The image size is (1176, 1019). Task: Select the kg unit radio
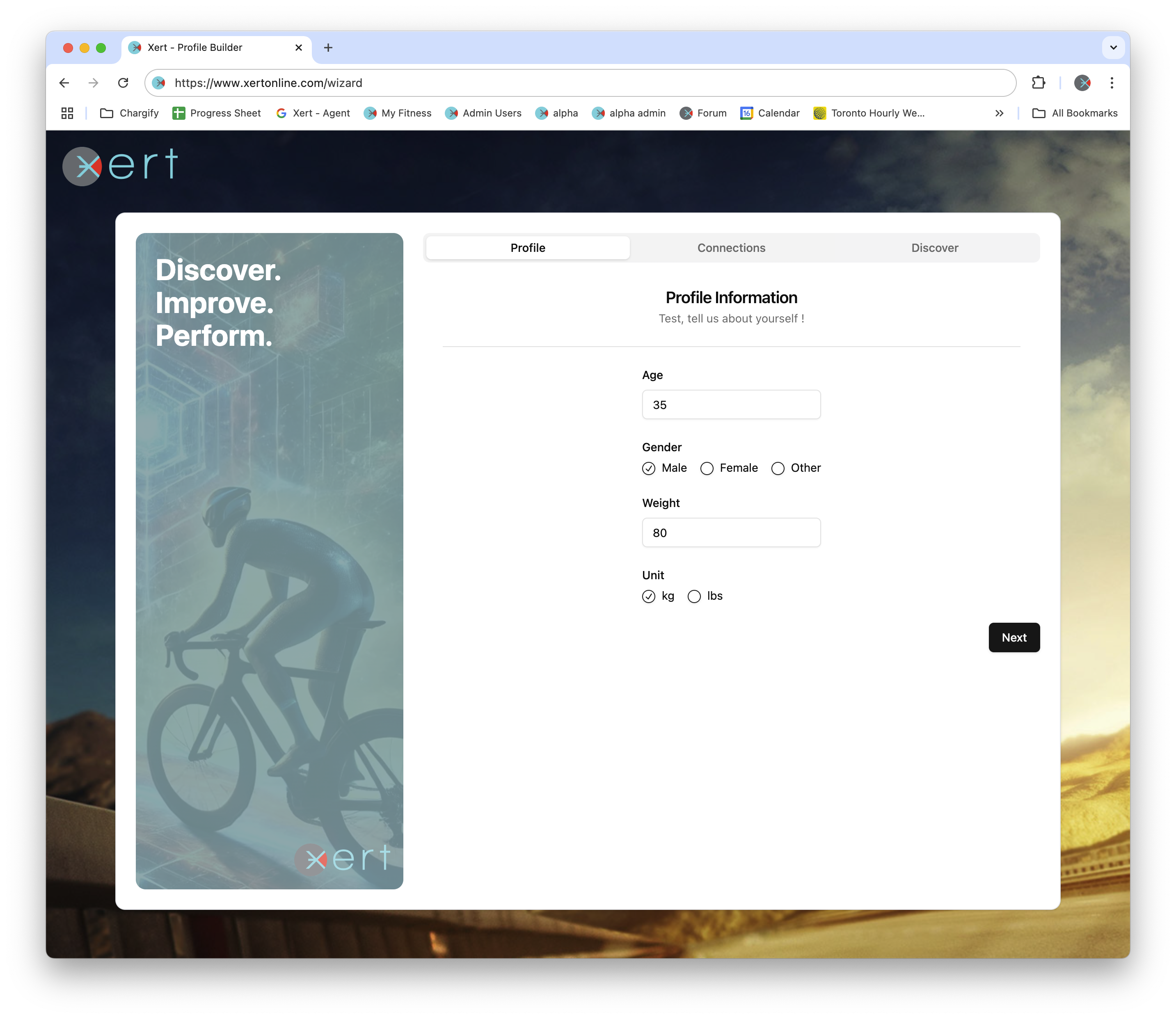click(648, 596)
